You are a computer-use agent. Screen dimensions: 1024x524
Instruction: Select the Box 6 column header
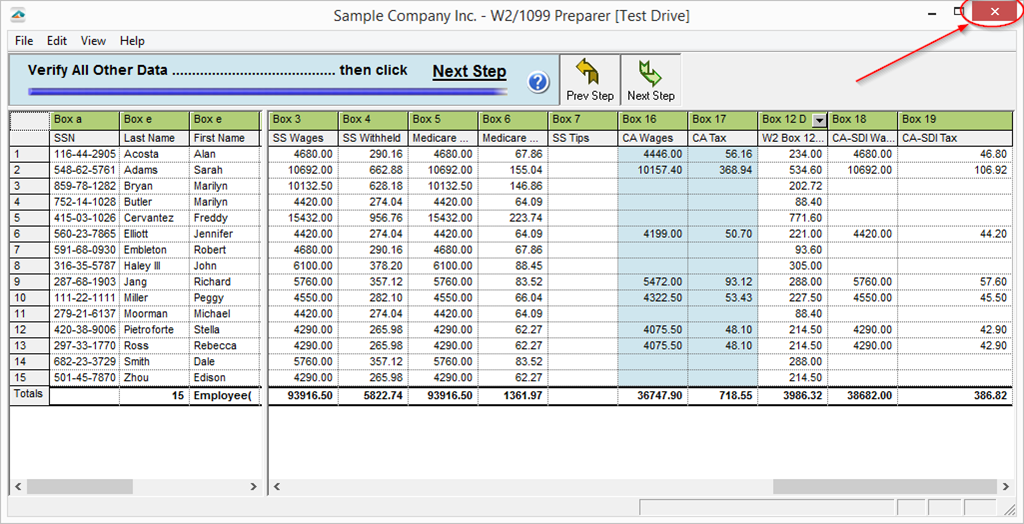513,120
